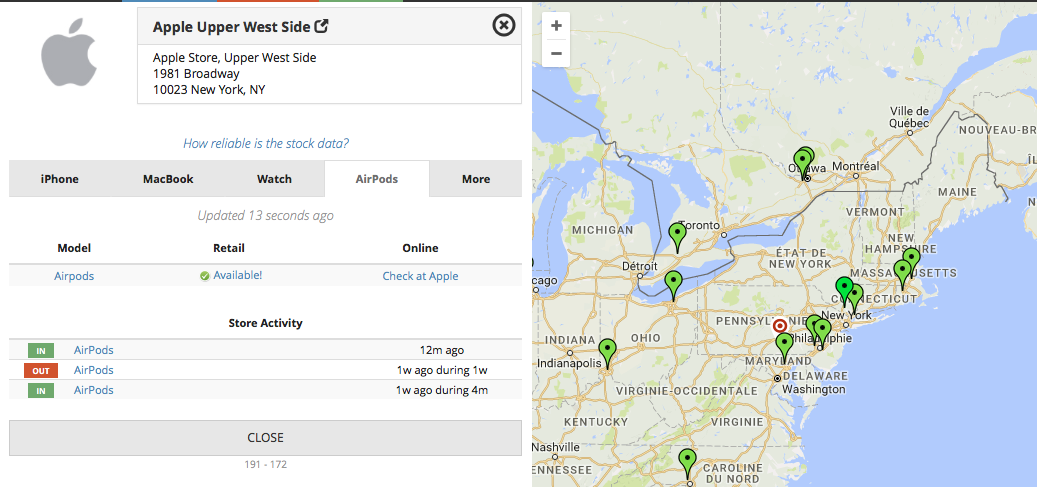Switch to the iPhone tab
Screen dimensions: 1037x487
[x=60, y=179]
